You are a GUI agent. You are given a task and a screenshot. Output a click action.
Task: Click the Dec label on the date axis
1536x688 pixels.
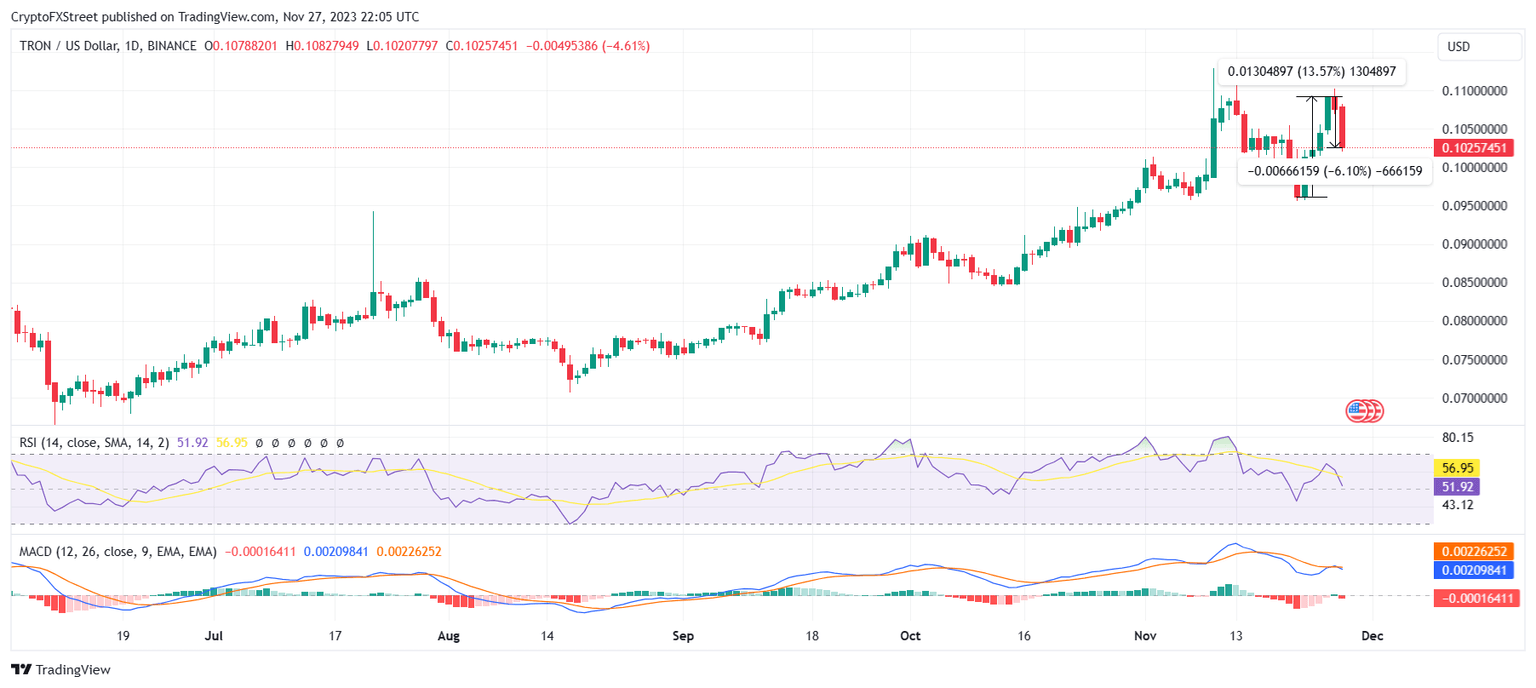(1371, 636)
